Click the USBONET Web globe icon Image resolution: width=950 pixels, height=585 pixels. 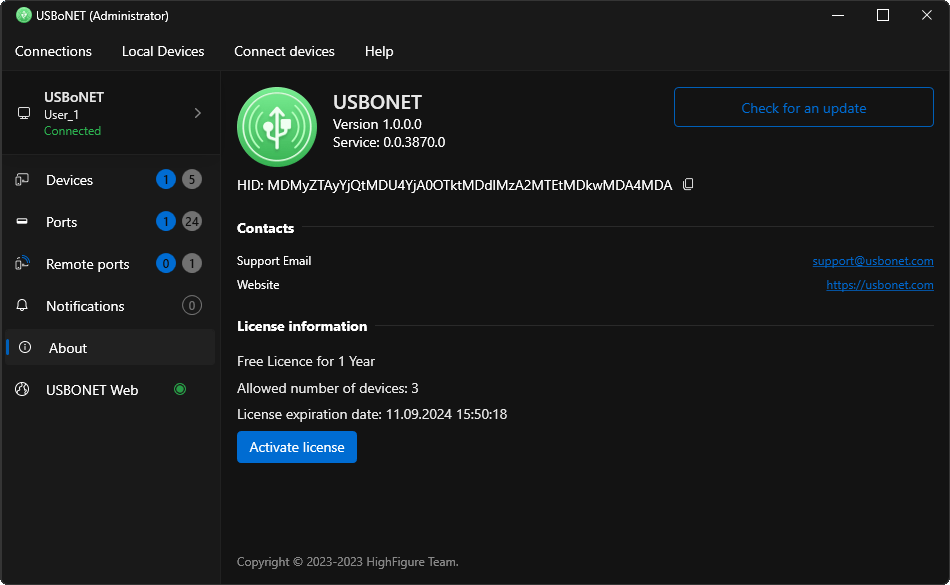22,390
